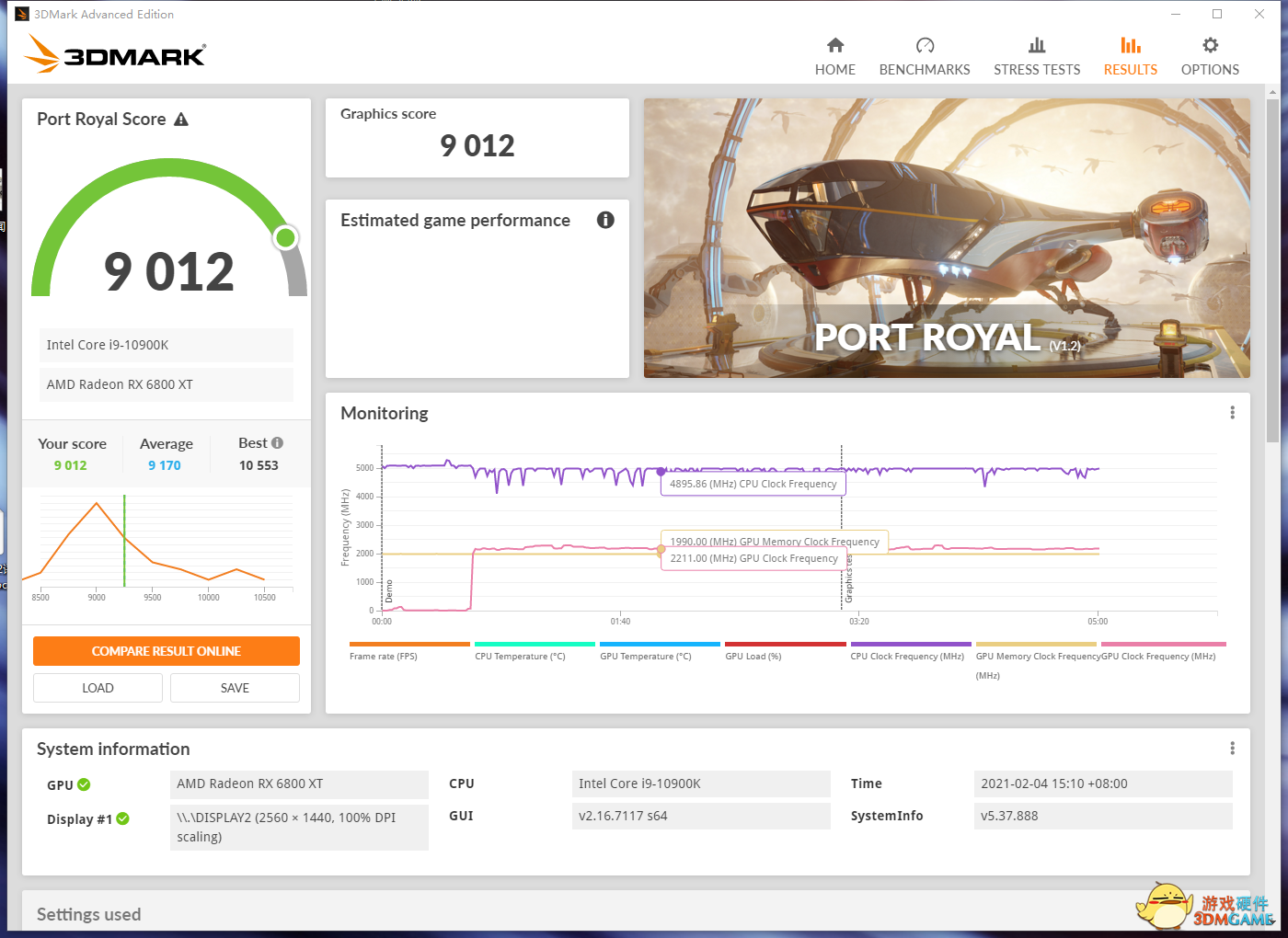The width and height of the screenshot is (1288, 938).
Task: Click COMPARE RESULT ONLINE button
Action: pos(167,651)
